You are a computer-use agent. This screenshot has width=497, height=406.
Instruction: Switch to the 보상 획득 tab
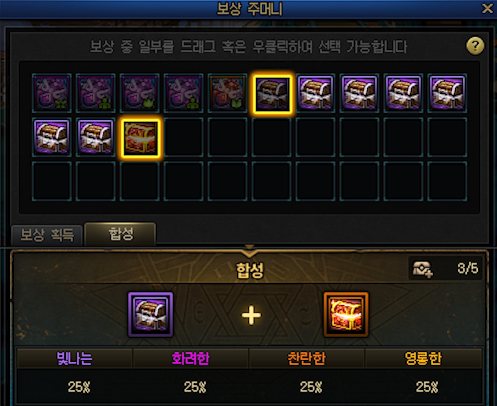click(x=47, y=235)
